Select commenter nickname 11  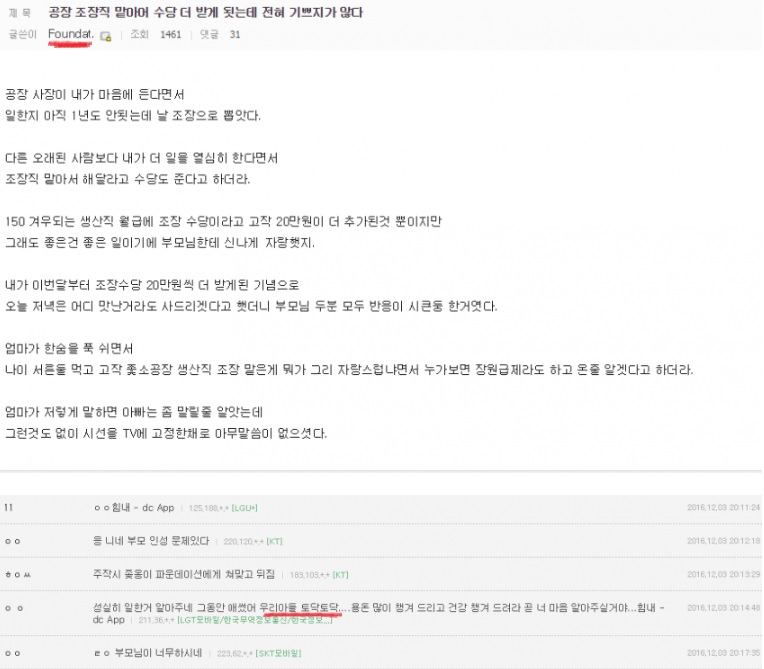[8, 507]
